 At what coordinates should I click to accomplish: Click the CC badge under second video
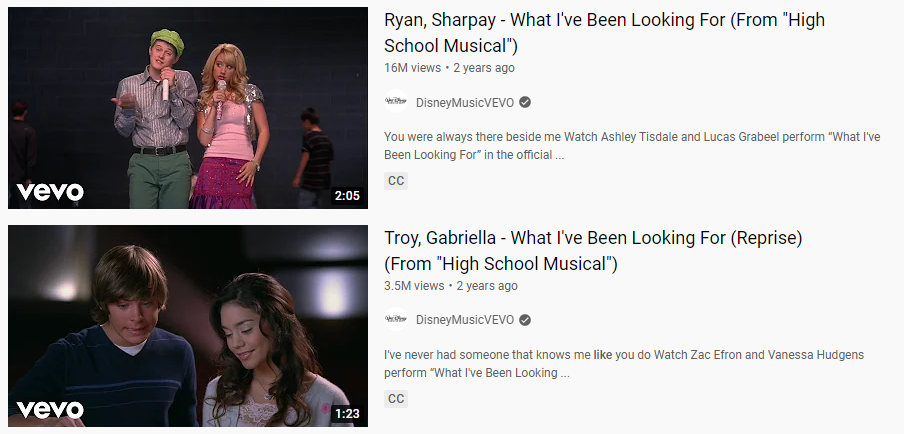(x=396, y=399)
